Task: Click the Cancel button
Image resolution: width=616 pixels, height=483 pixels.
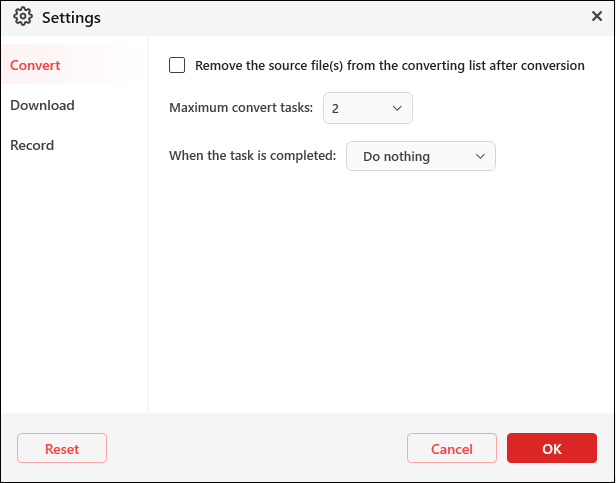Action: click(x=452, y=448)
